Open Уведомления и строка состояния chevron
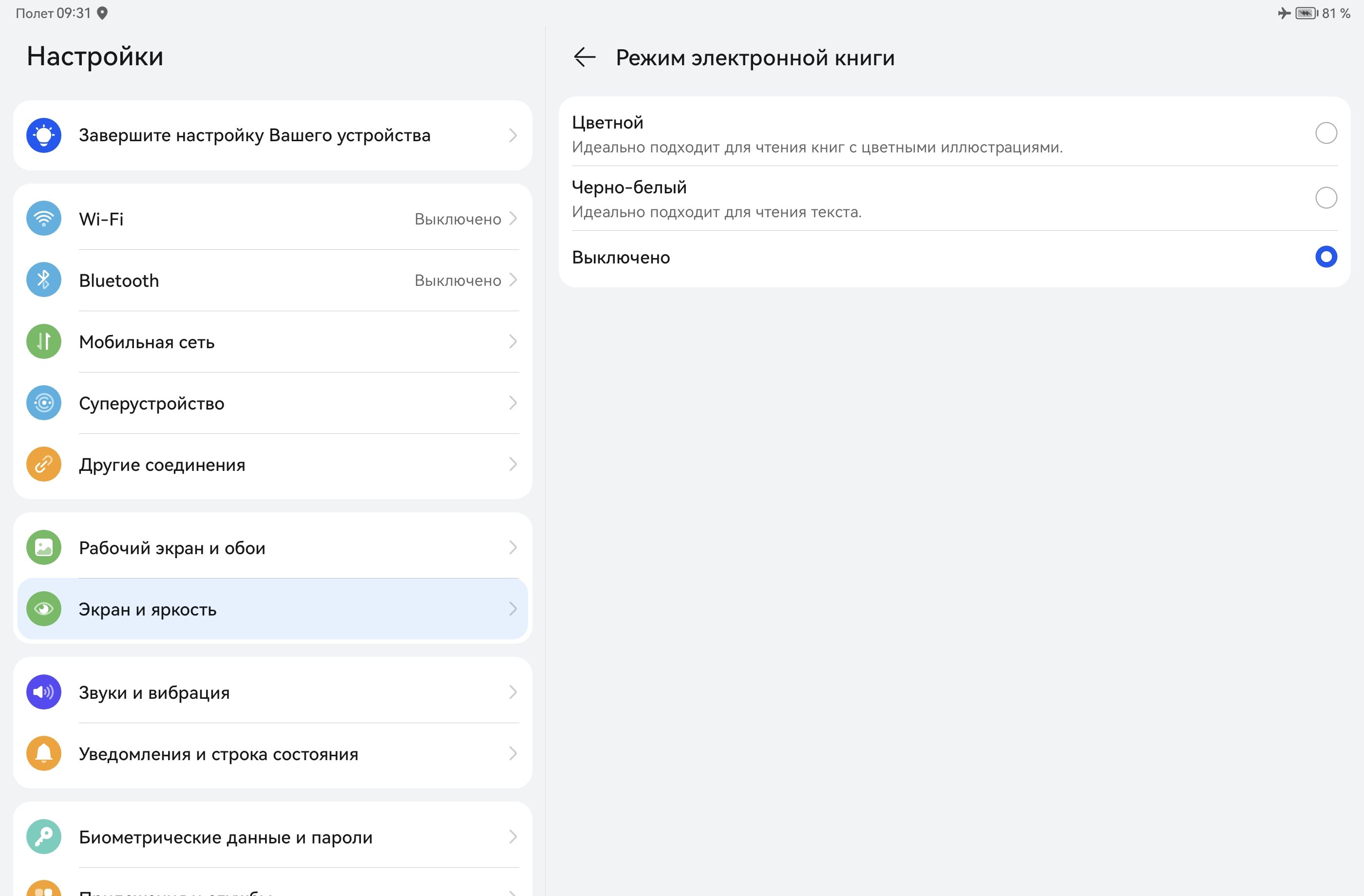 513,754
